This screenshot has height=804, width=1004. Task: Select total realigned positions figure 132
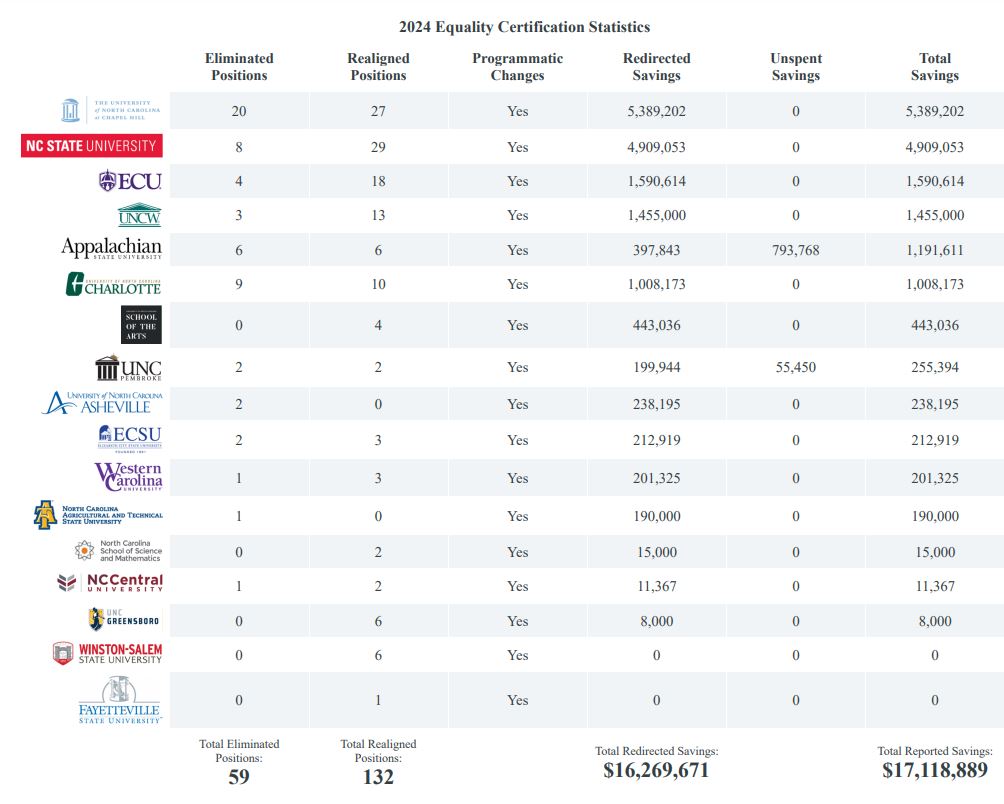coord(378,777)
